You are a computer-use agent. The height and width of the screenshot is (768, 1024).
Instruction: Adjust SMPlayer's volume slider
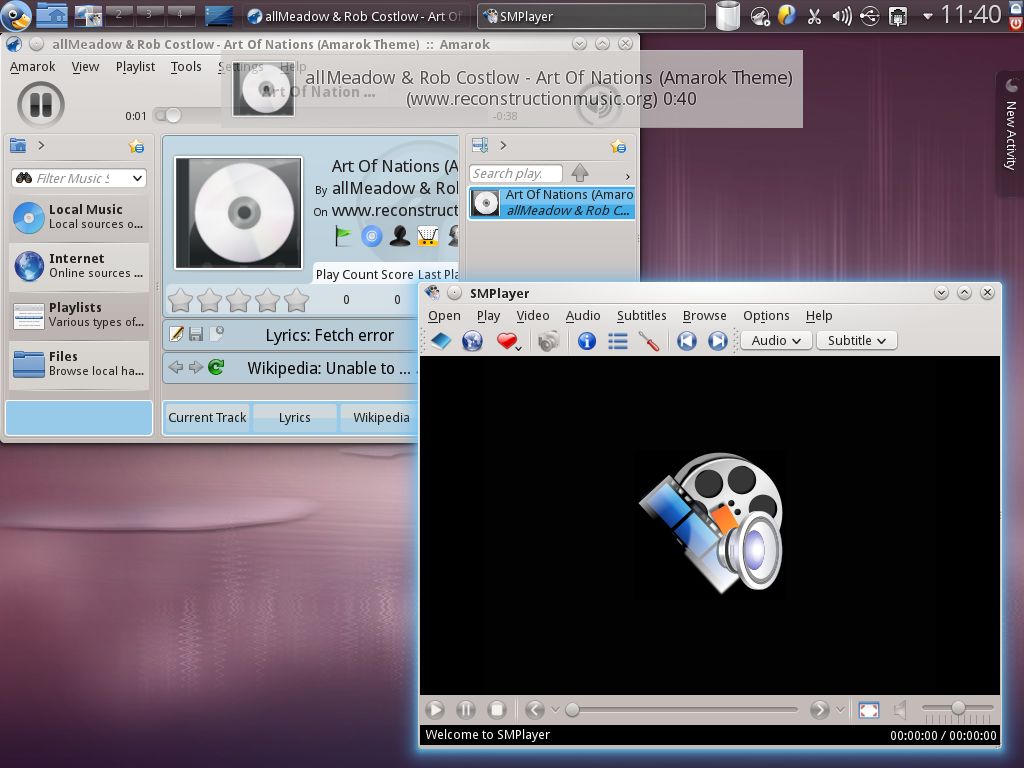point(957,707)
